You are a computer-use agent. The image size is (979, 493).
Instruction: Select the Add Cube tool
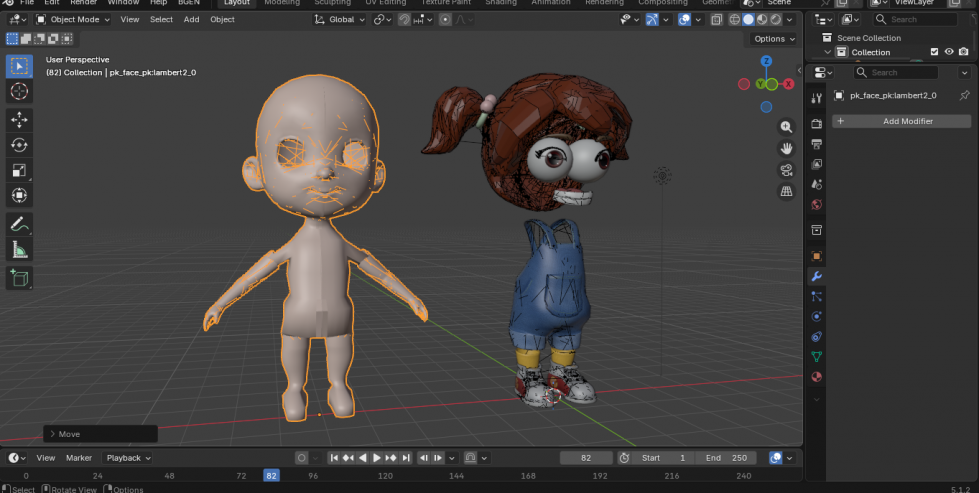pos(19,278)
